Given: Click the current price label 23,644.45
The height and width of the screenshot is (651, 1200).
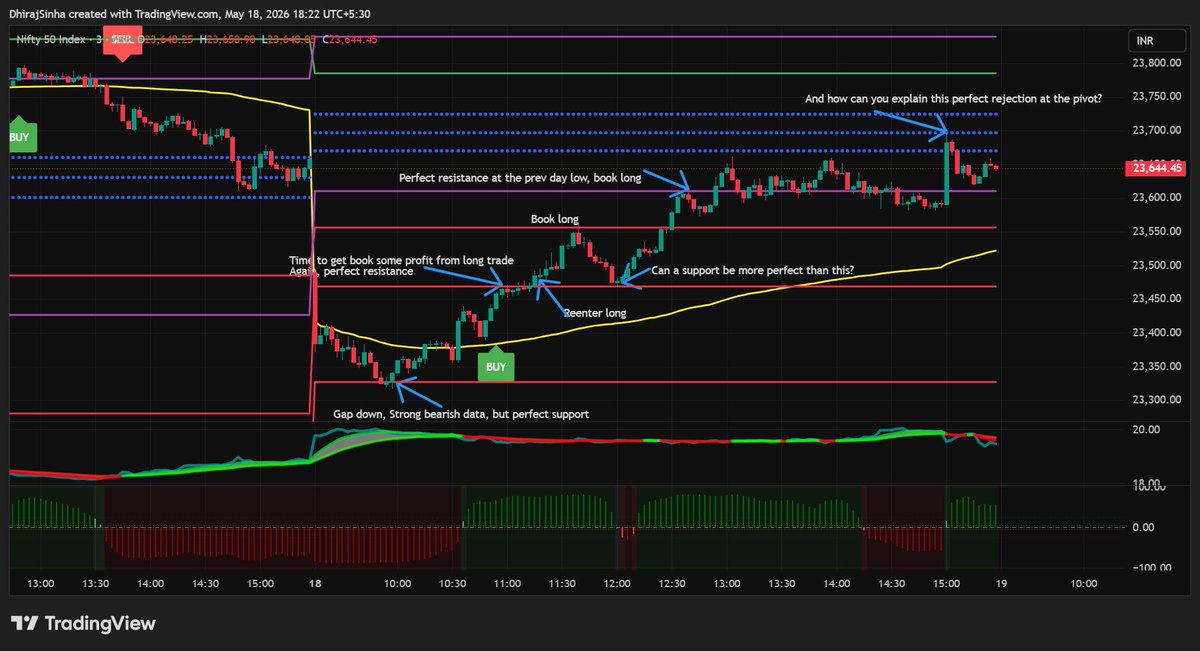Looking at the screenshot, I should coord(1158,168).
